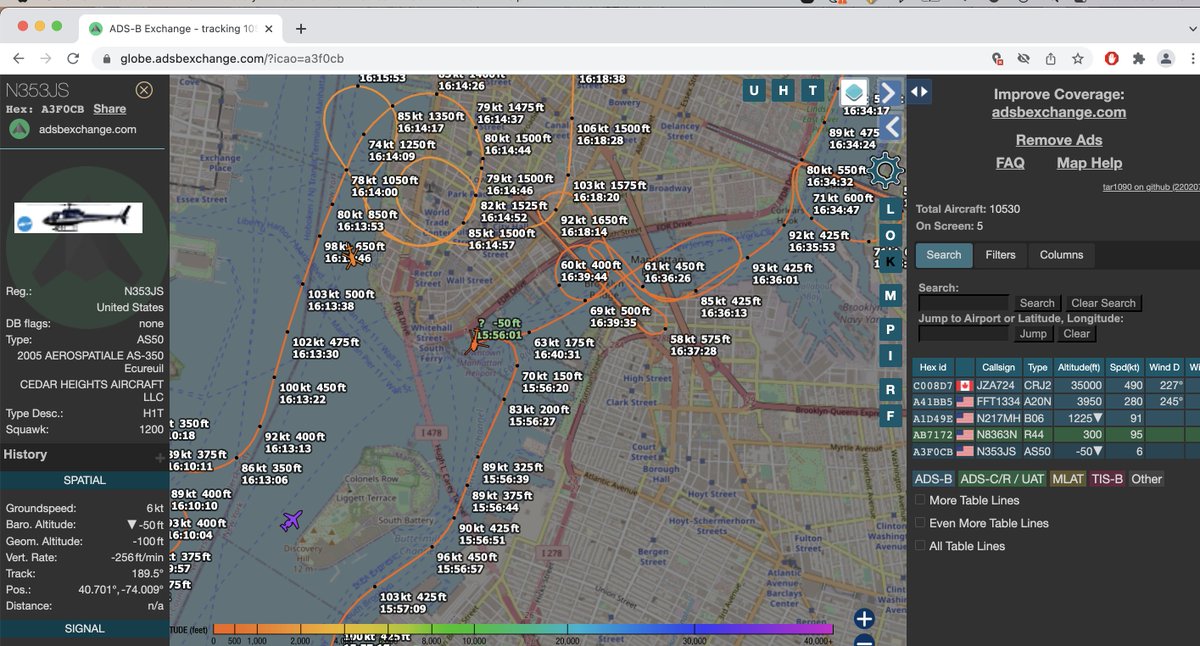
Task: Click the Remove Ads link
Action: coord(1059,140)
